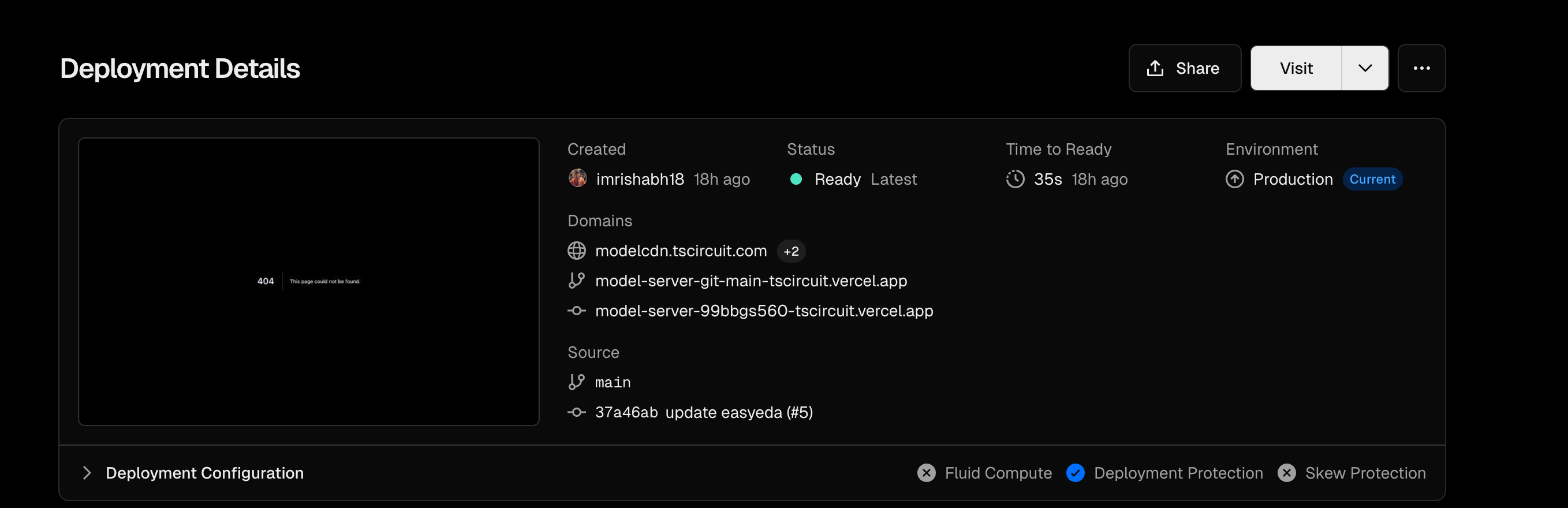Click the Fluid Compute disabled indicator
The image size is (1568, 508).
click(x=927, y=473)
